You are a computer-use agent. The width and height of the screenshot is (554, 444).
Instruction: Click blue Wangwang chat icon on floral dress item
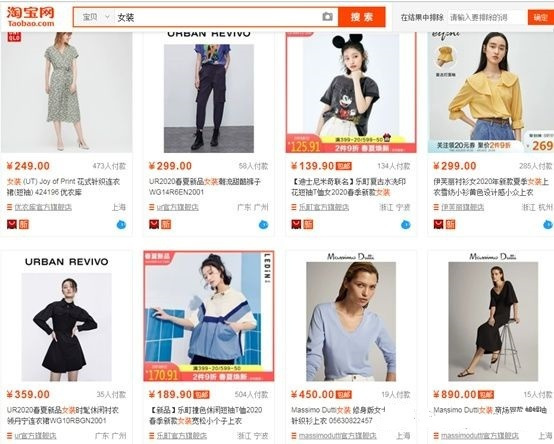point(121,224)
